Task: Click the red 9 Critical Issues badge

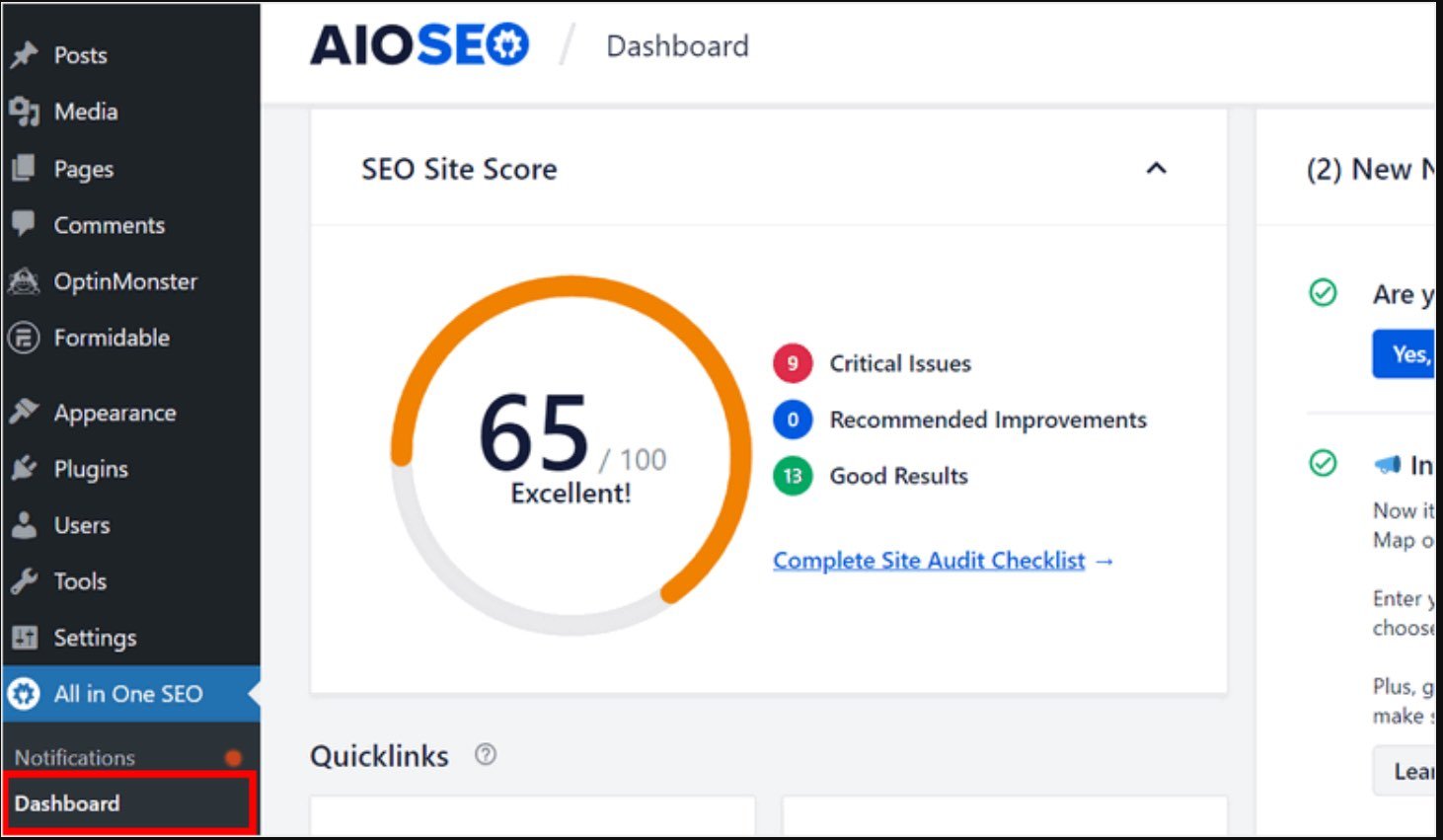Action: 791,363
